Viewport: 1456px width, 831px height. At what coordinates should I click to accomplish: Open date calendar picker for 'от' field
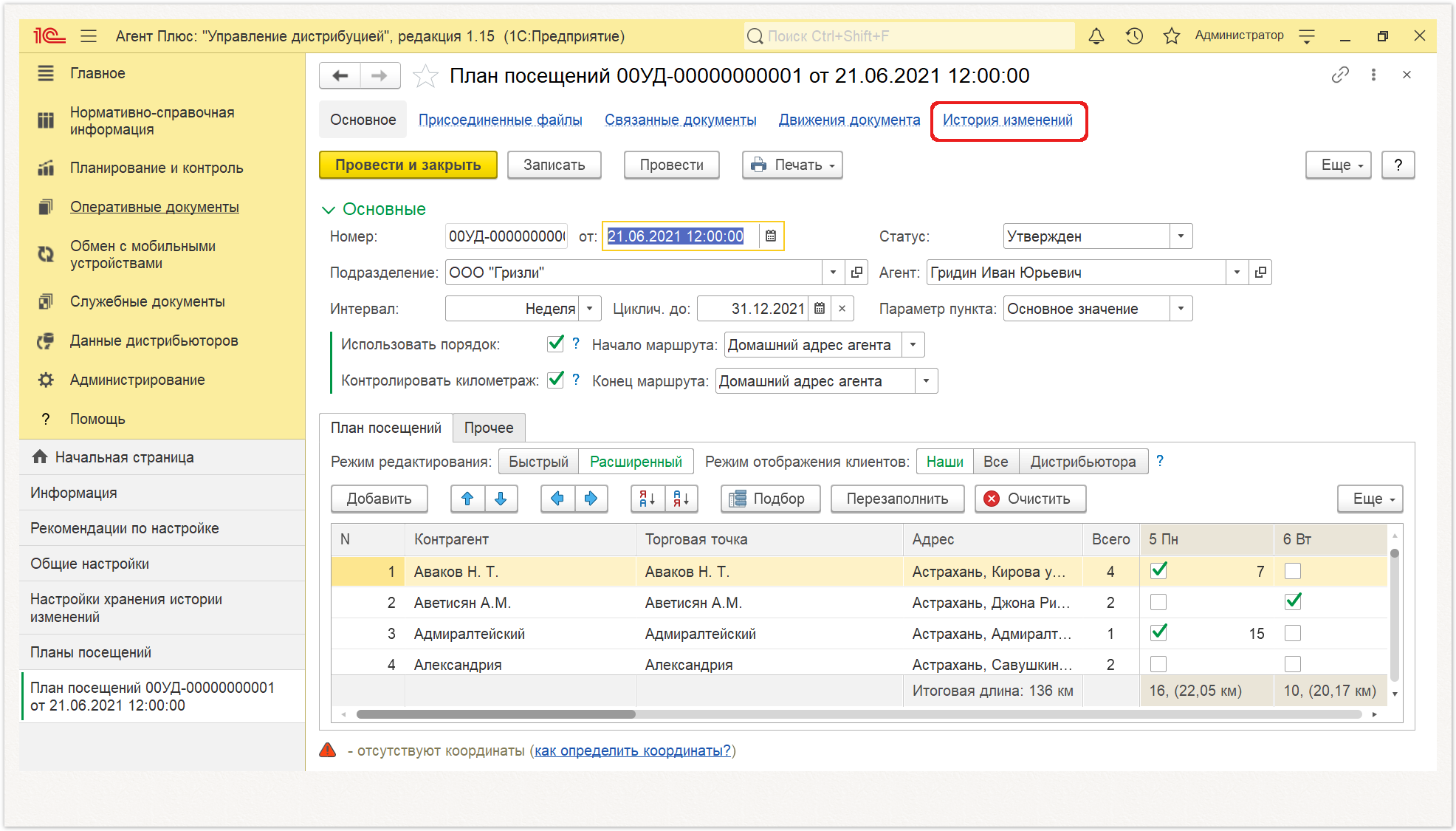(771, 236)
